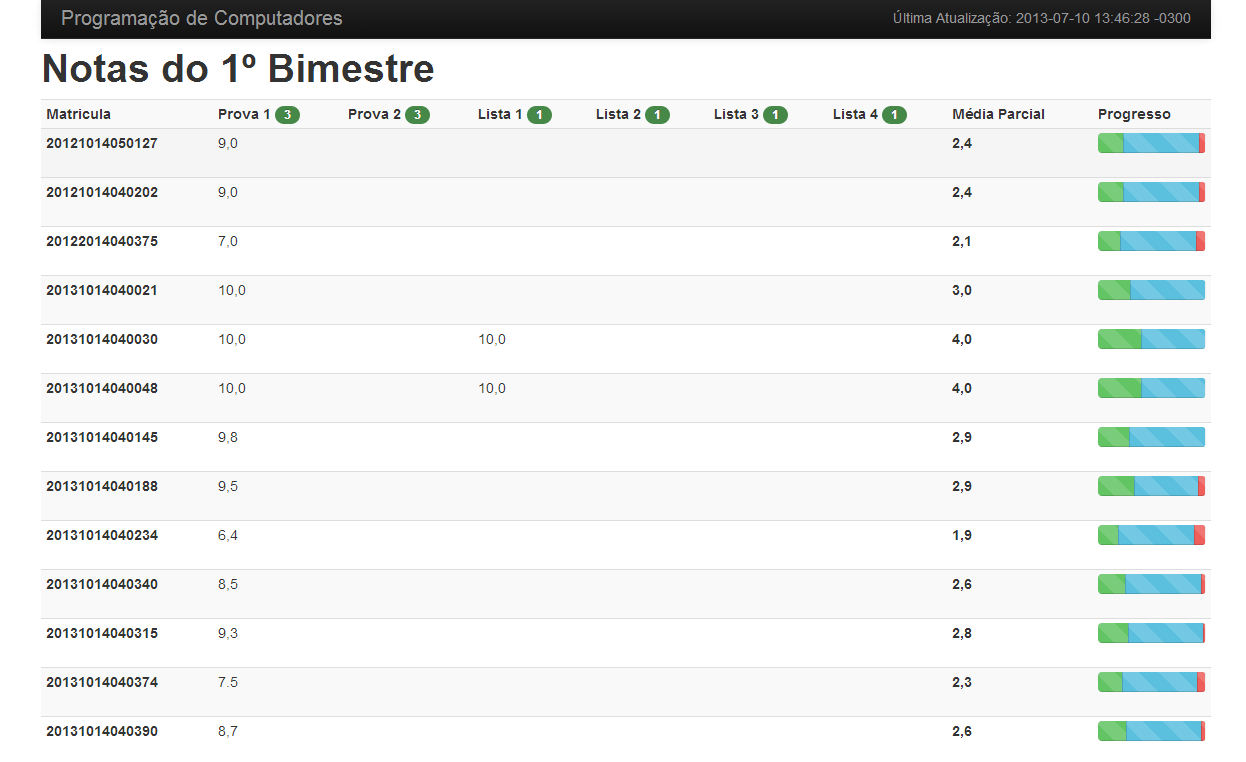Screen dimensions: 1246x762
Task: Click the progress bar for 20131014040374
Action: click(1151, 682)
